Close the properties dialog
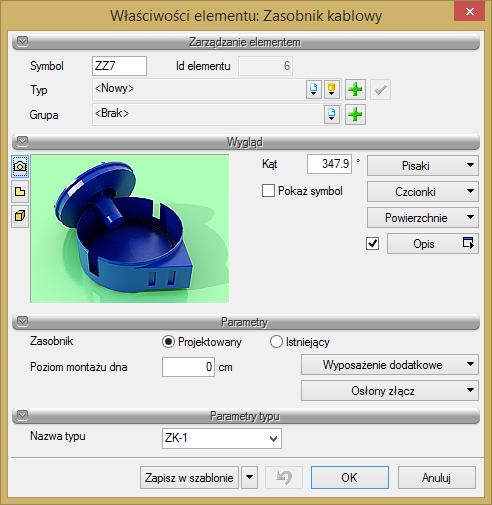492x505 pixels. coord(470,12)
